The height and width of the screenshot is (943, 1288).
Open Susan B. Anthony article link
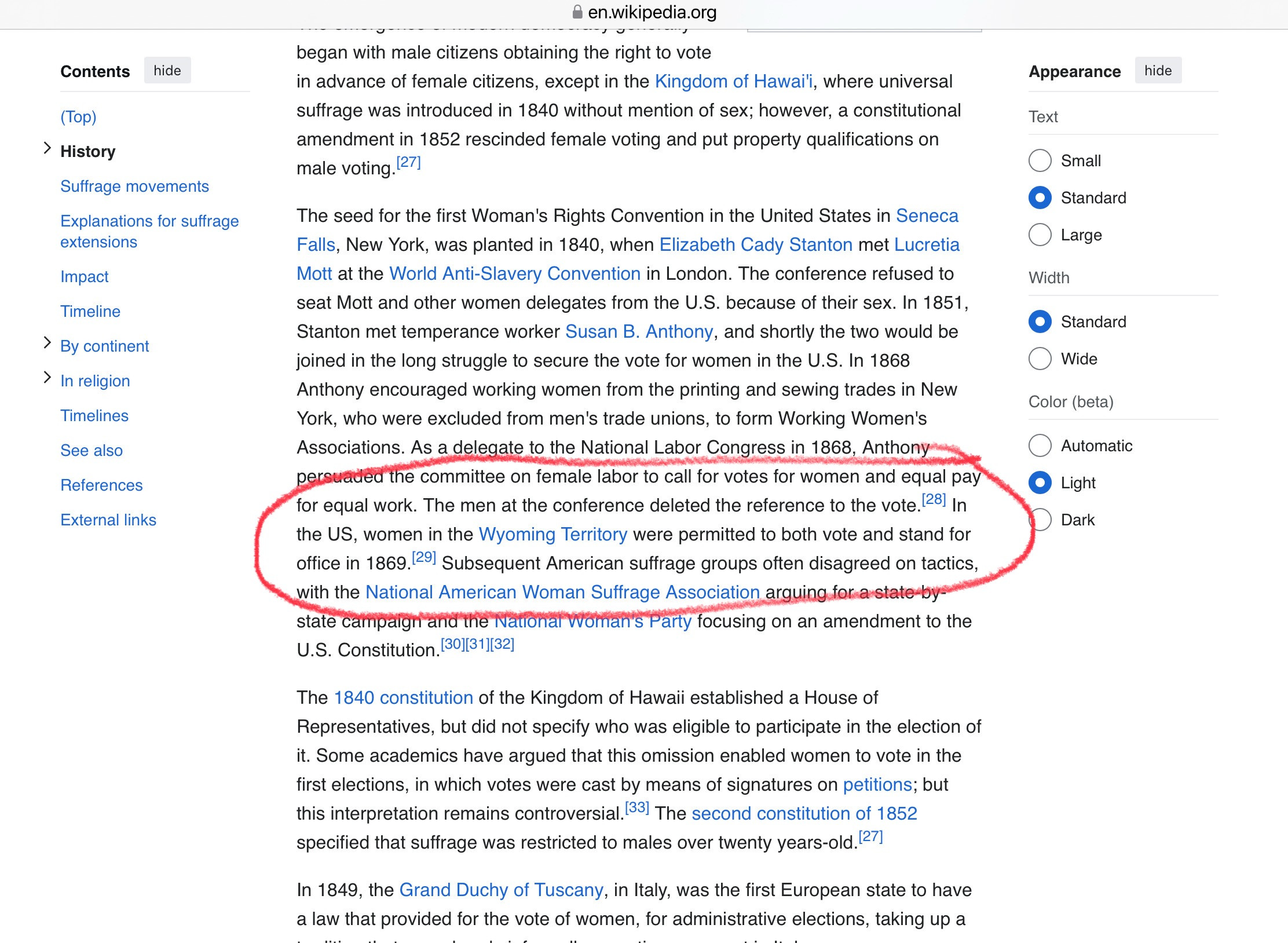(x=638, y=331)
